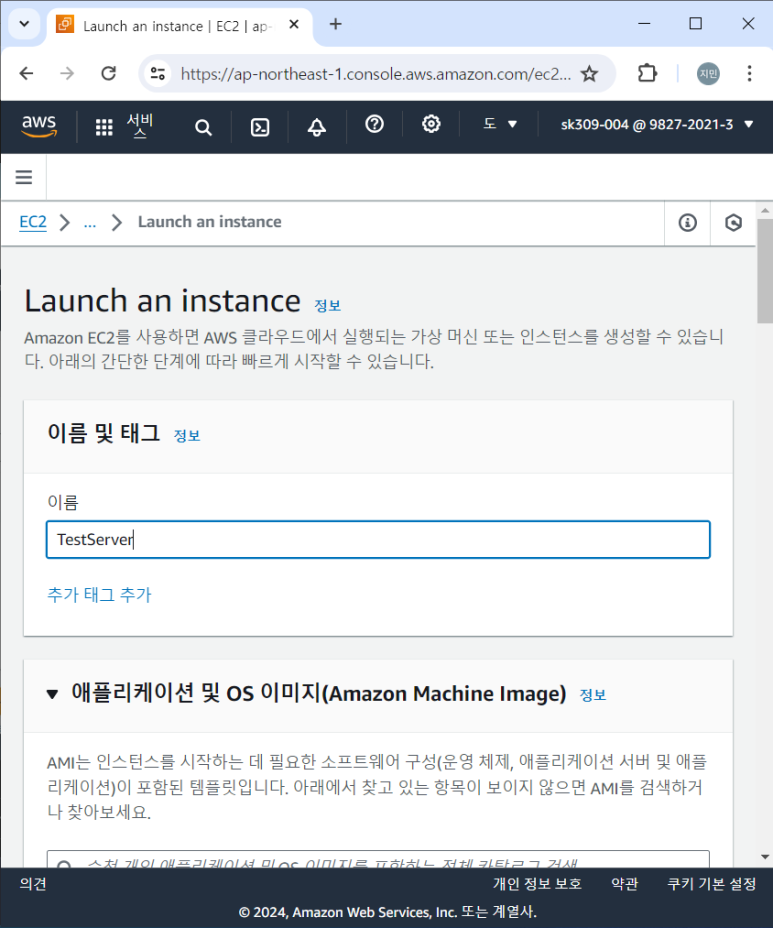Viewport: 773px width, 928px height.
Task: Open the AWS home logo
Action: [39, 125]
